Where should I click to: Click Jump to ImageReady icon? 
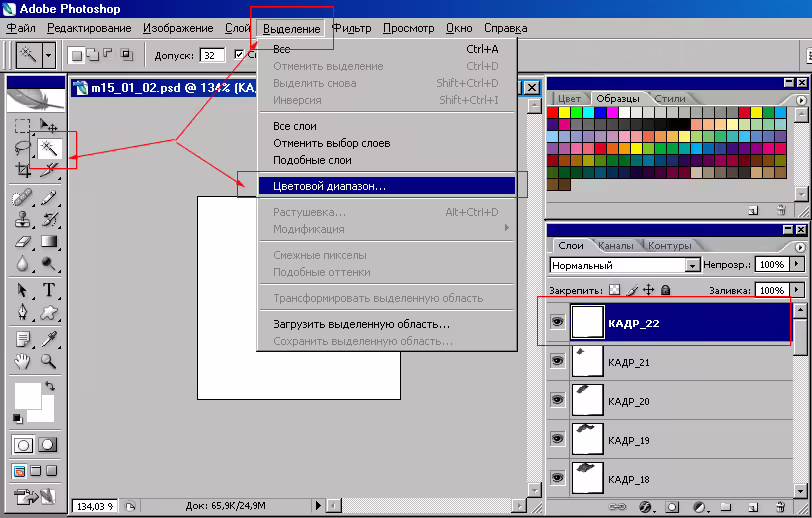coord(35,497)
